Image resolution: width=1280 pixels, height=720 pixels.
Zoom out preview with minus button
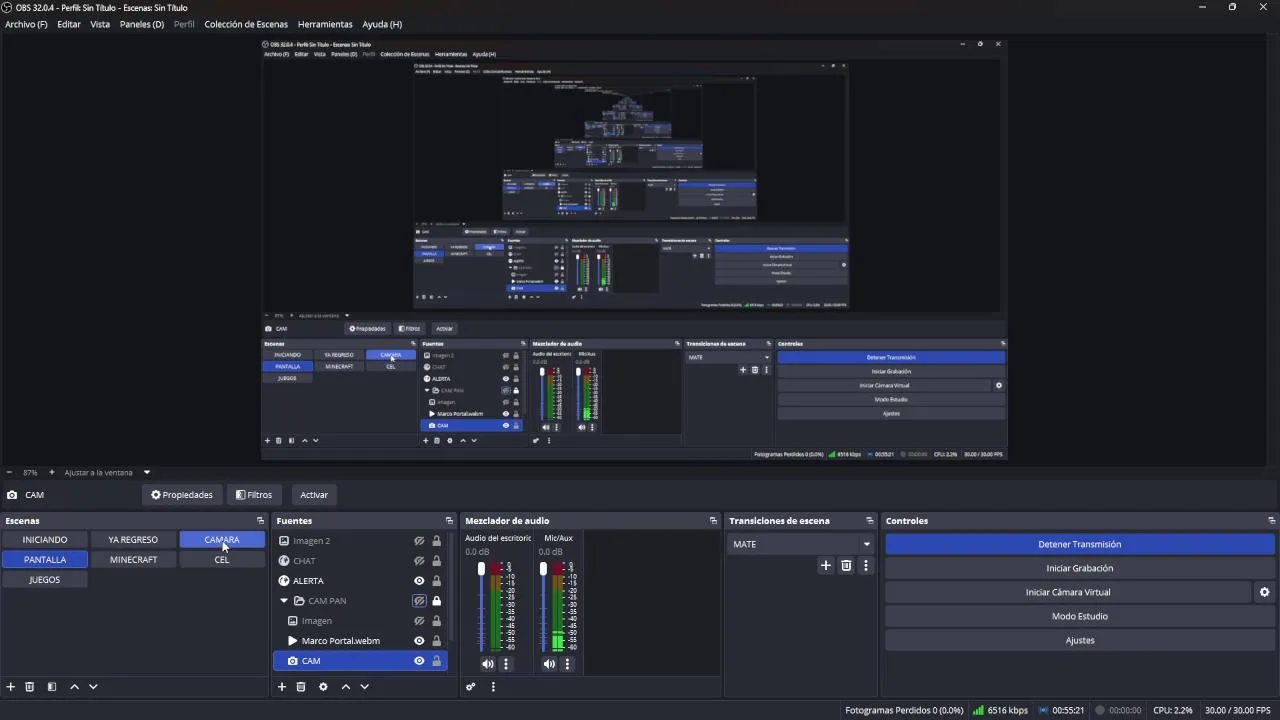pos(9,472)
